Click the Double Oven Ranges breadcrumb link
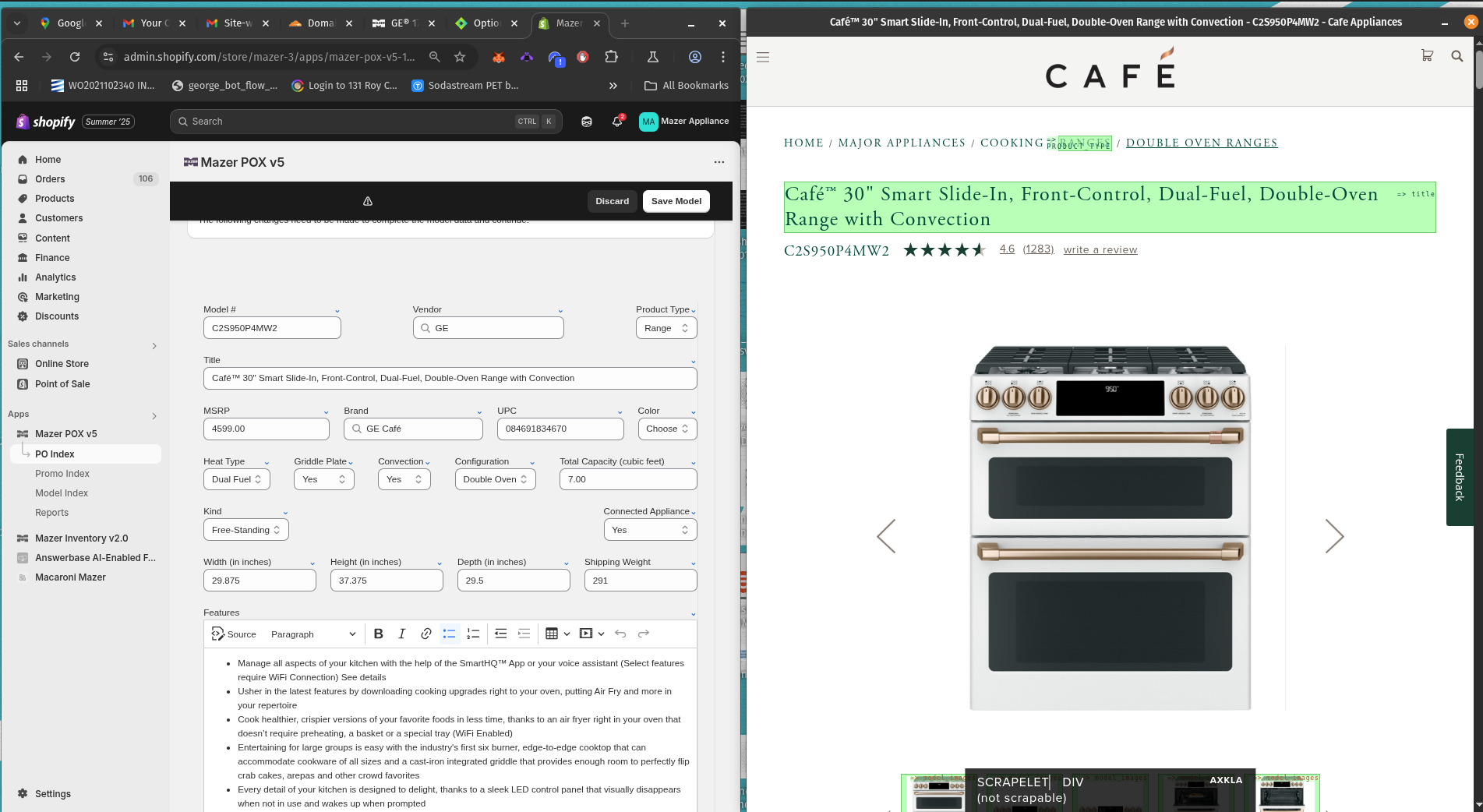 (1201, 143)
